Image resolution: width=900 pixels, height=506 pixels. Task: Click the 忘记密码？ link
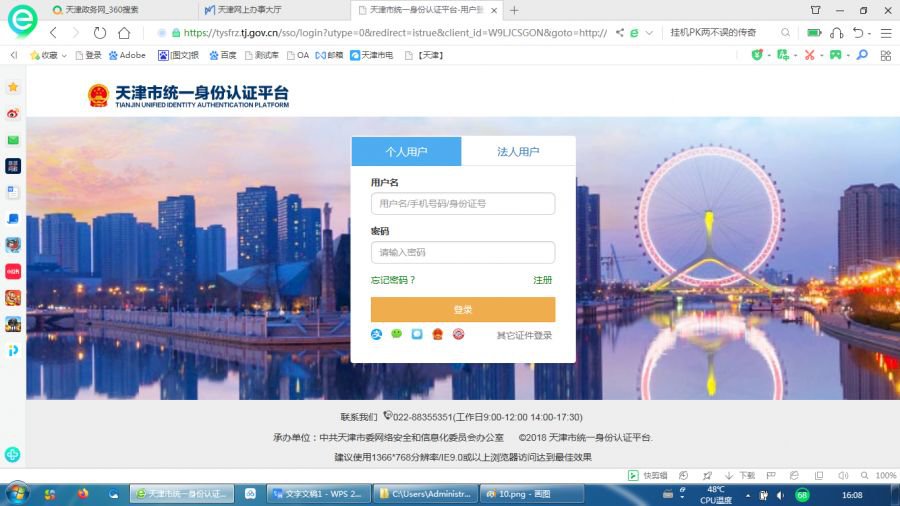393,280
